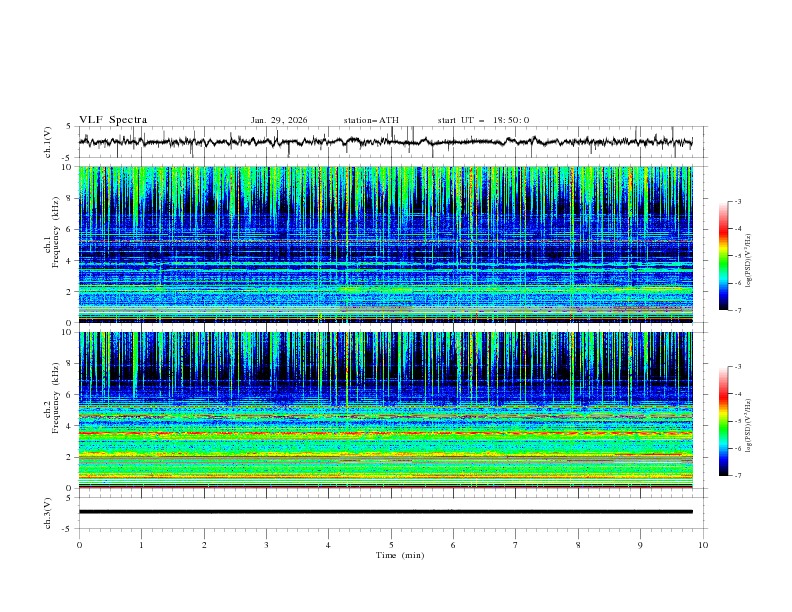
Task: Click the ch.1 waveform trace plot
Action: 385,142
